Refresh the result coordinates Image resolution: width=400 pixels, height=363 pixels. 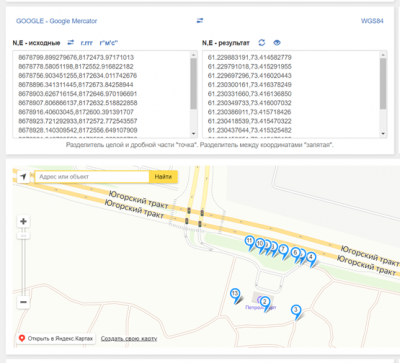coord(262,43)
